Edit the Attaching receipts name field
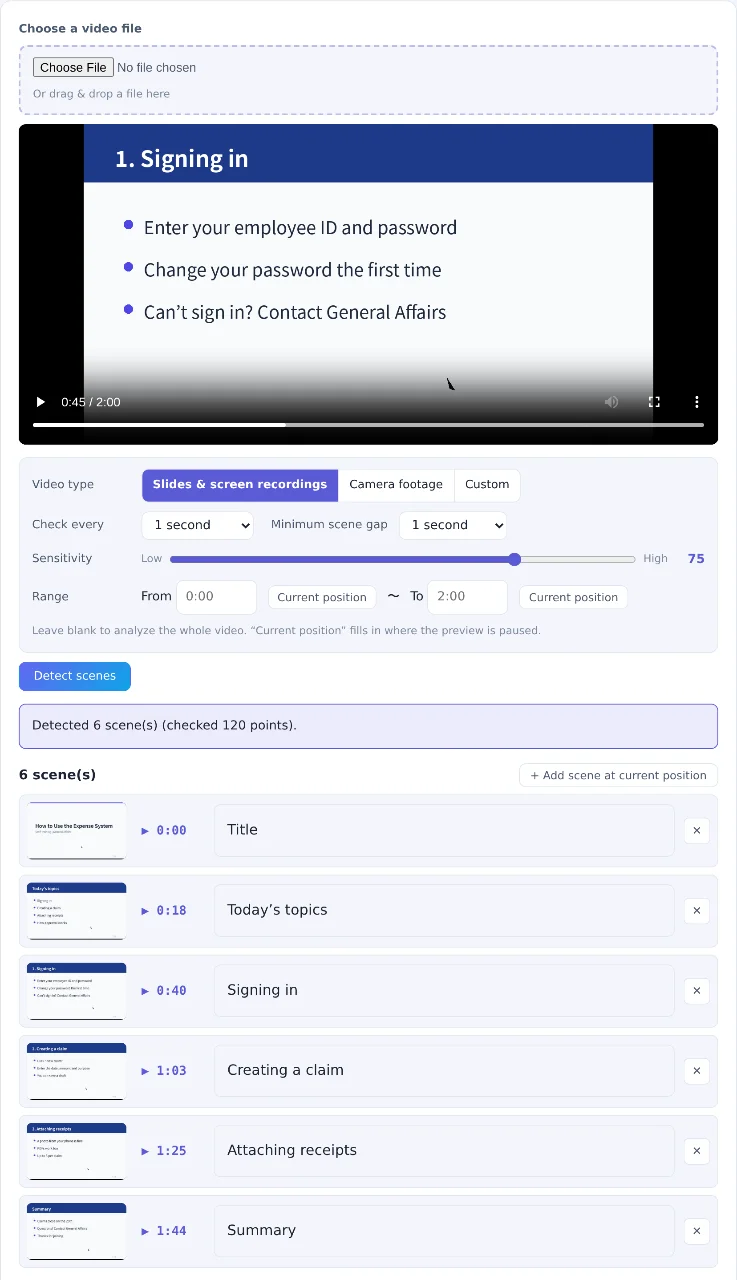The width and height of the screenshot is (737, 1280). pos(444,1150)
